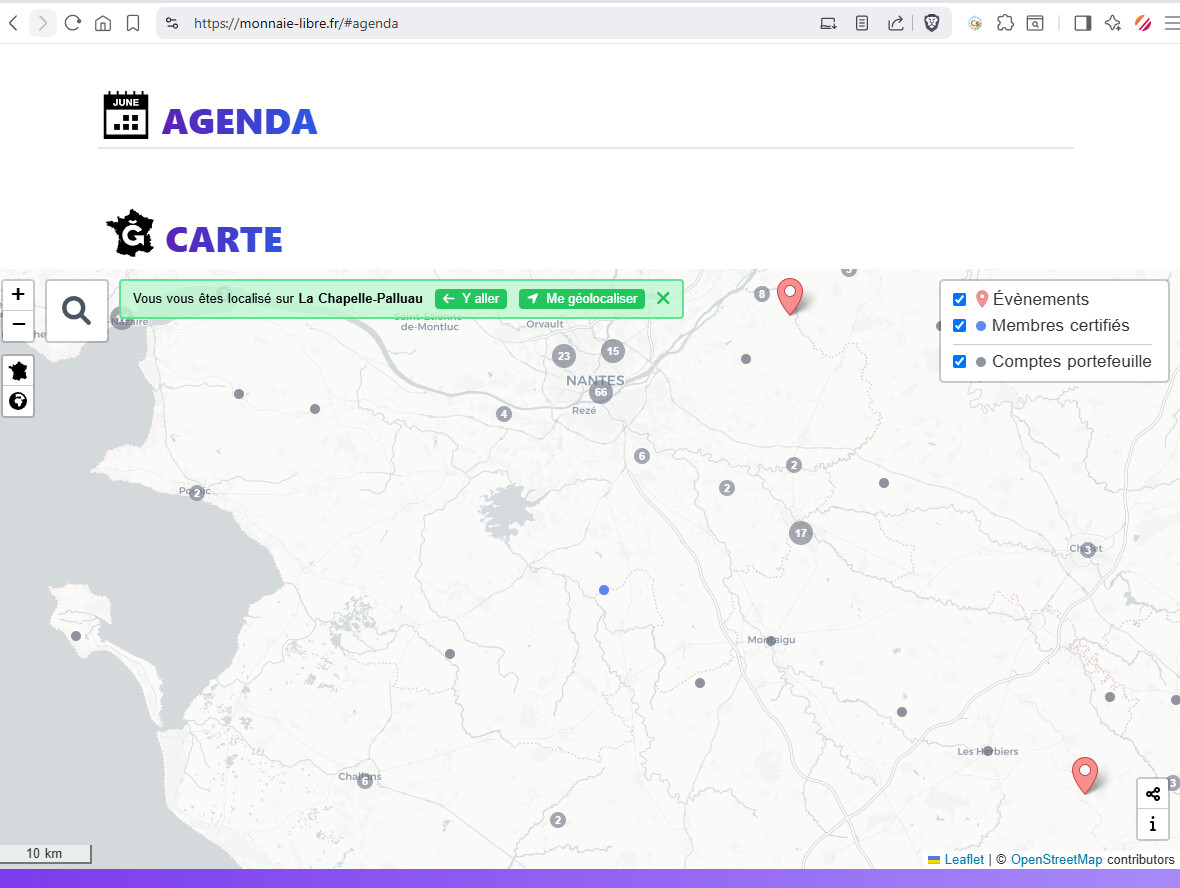This screenshot has height=888, width=1180.
Task: Expand the Nantes cluster marked 66
Action: (x=600, y=392)
